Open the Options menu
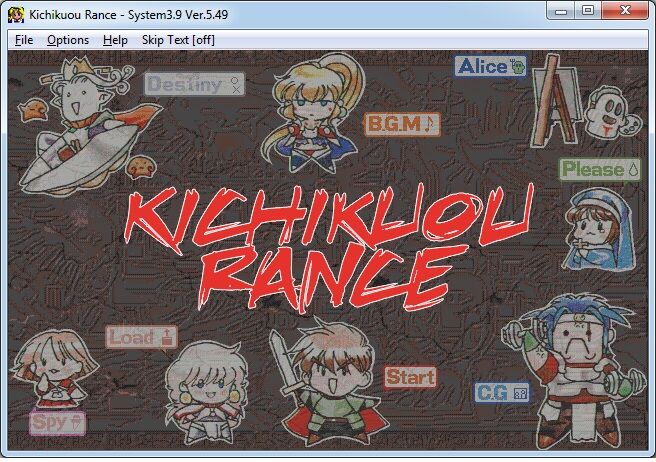The image size is (656, 462). coord(68,40)
